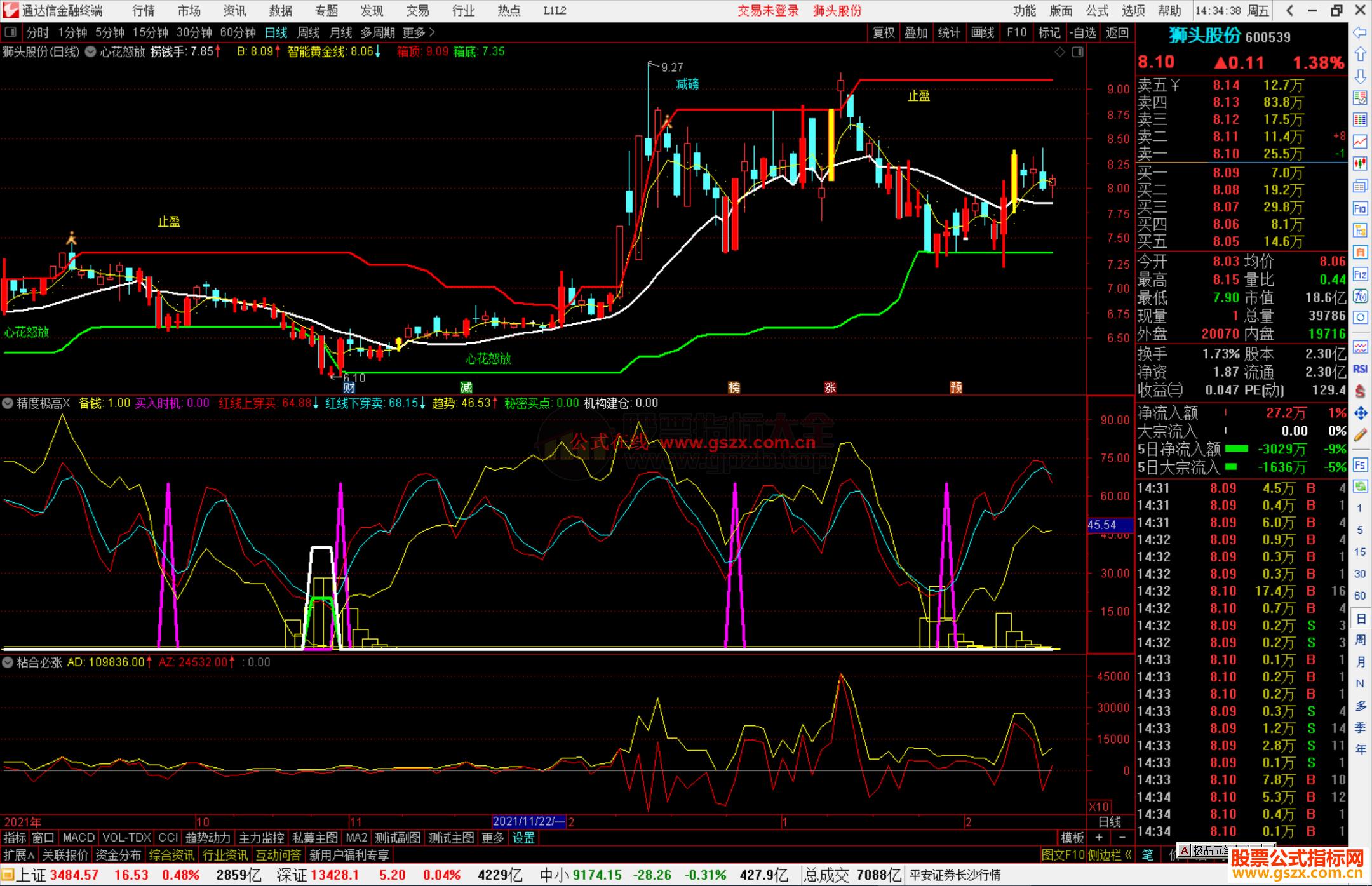Click the F12 icon in right sidebar
The image size is (1372, 886).
tap(1360, 274)
